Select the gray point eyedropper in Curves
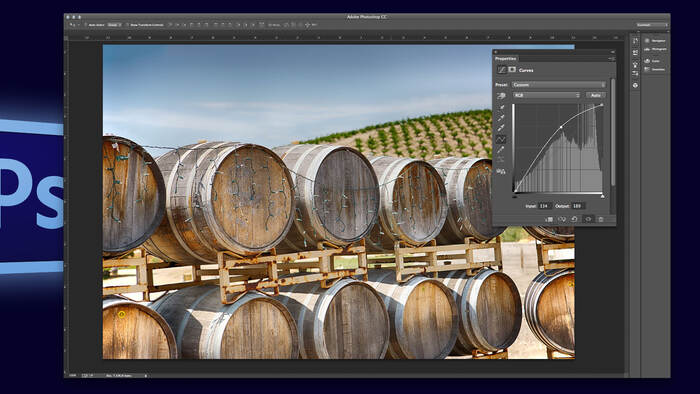Screen dimensions: 700x394 point(501,118)
